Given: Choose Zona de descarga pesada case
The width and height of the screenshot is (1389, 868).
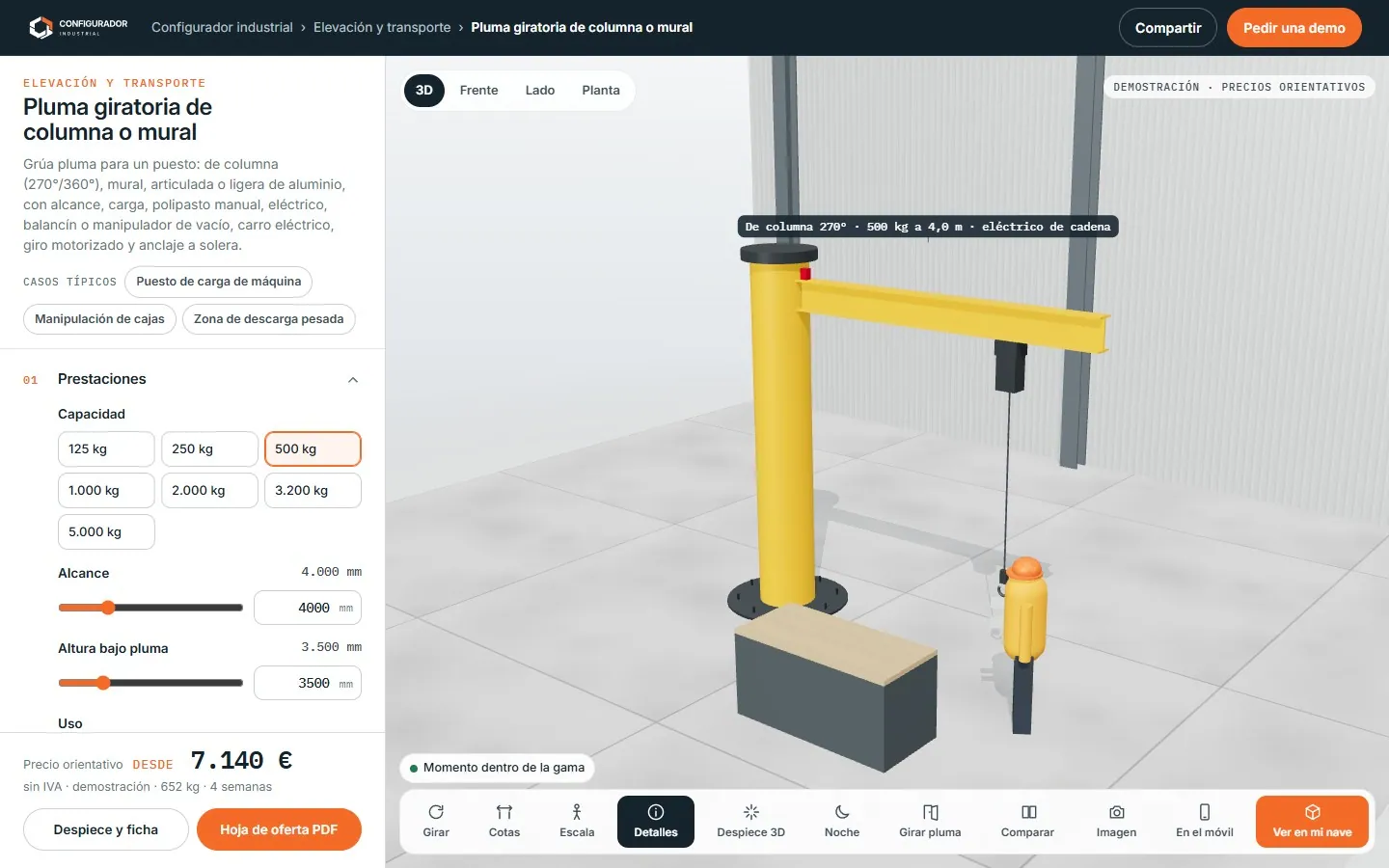Looking at the screenshot, I should pyautogui.click(x=268, y=319).
